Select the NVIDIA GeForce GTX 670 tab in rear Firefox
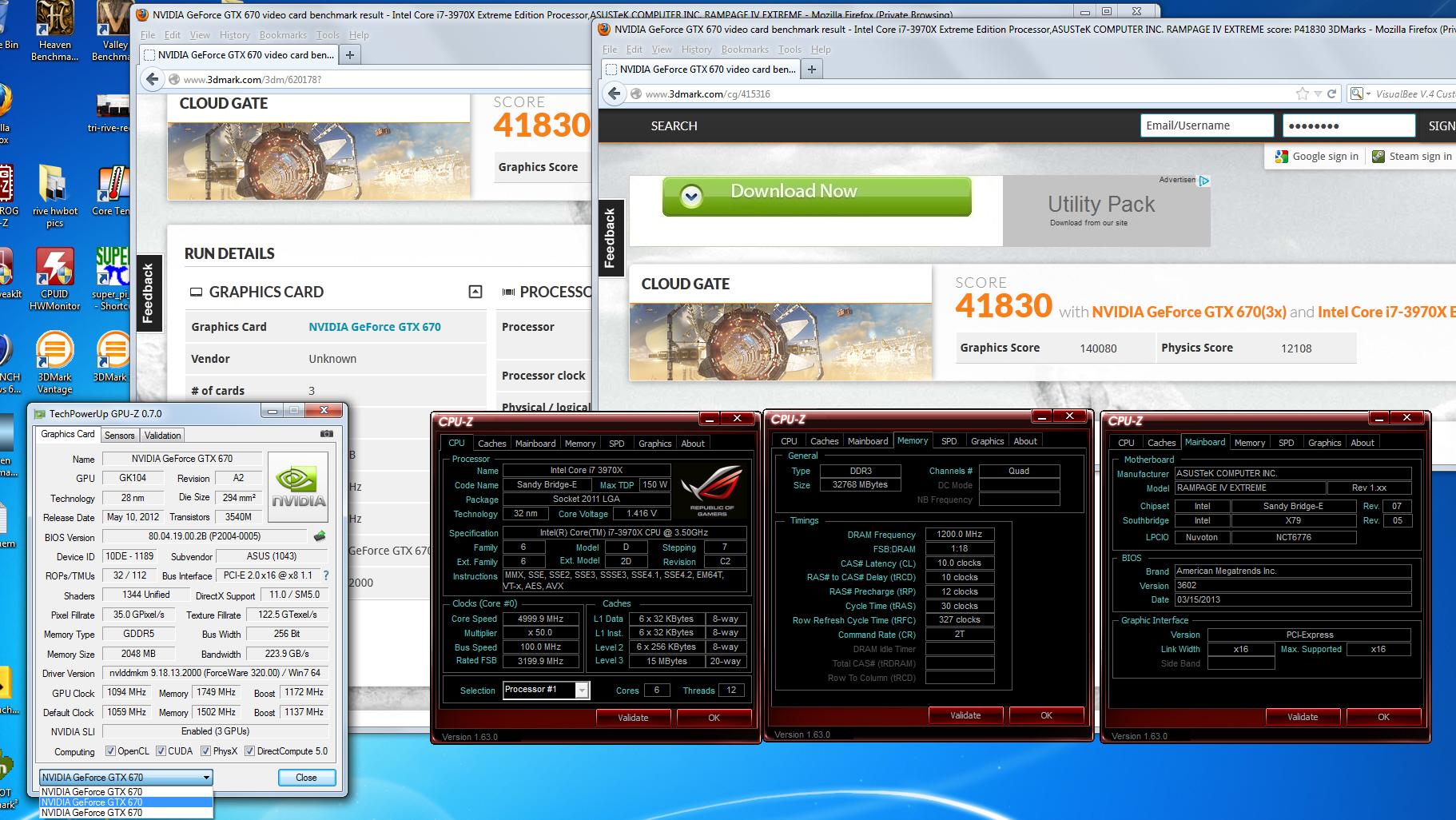This screenshot has height=820, width=1456. [239, 55]
